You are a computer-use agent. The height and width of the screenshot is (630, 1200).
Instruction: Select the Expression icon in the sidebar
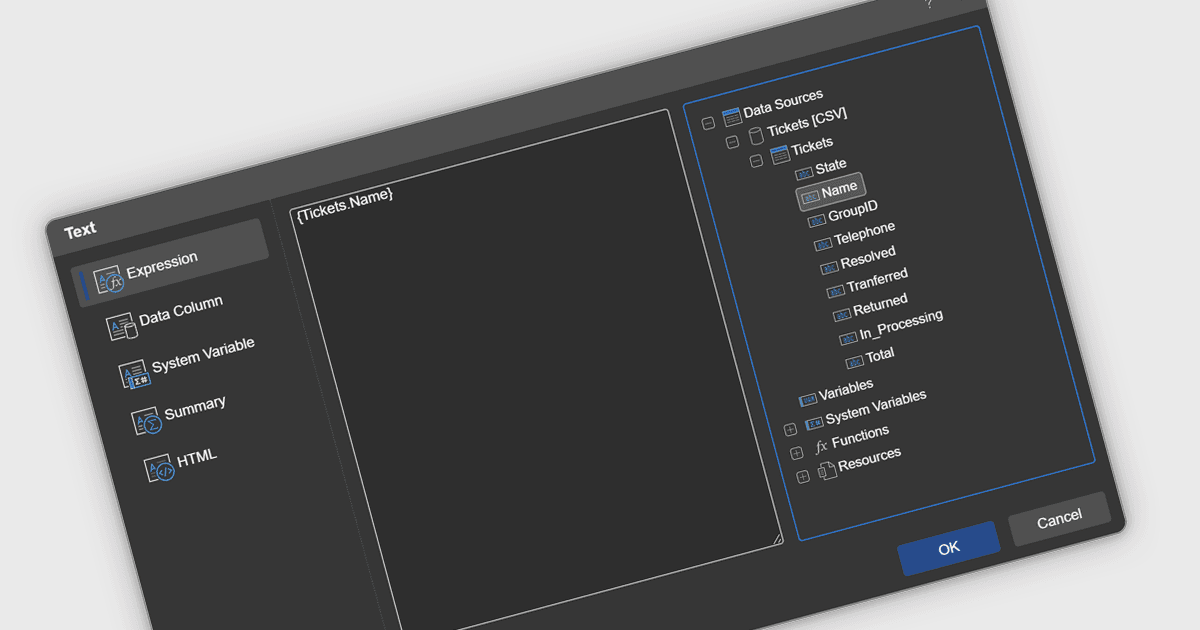point(108,281)
